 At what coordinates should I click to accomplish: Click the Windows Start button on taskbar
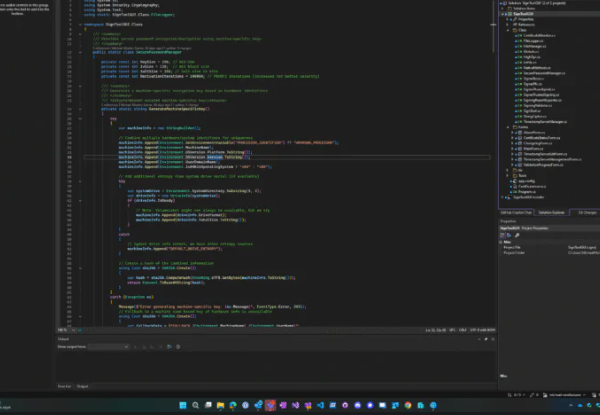click(x=181, y=404)
